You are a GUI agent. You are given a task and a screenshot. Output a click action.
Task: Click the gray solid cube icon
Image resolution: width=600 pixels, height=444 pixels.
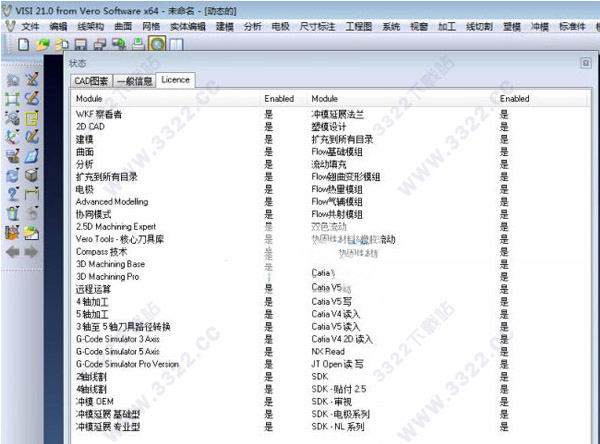point(32,175)
